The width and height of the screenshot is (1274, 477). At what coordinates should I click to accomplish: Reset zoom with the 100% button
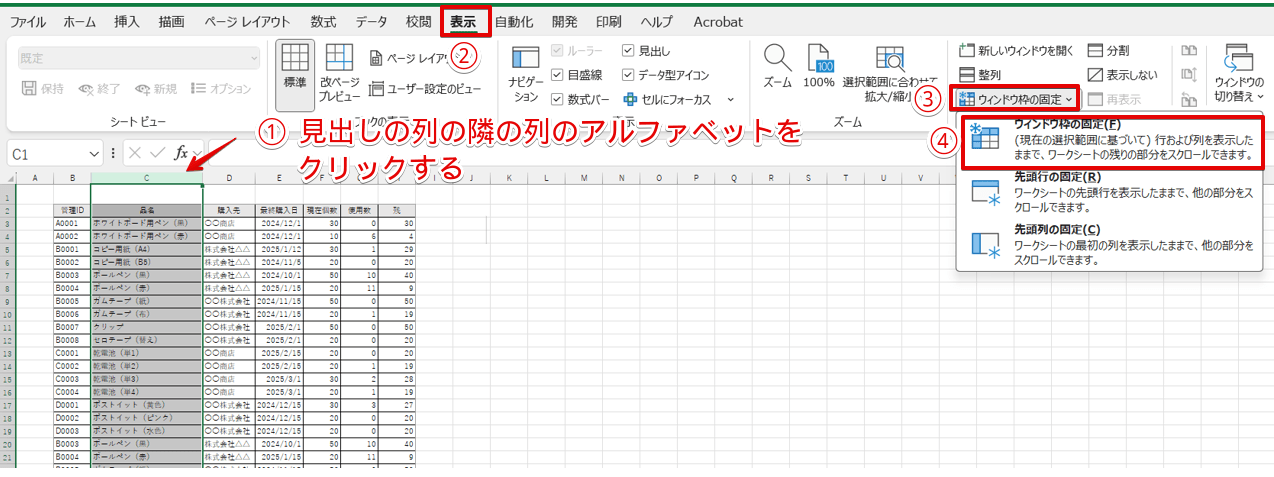pyautogui.click(x=819, y=66)
